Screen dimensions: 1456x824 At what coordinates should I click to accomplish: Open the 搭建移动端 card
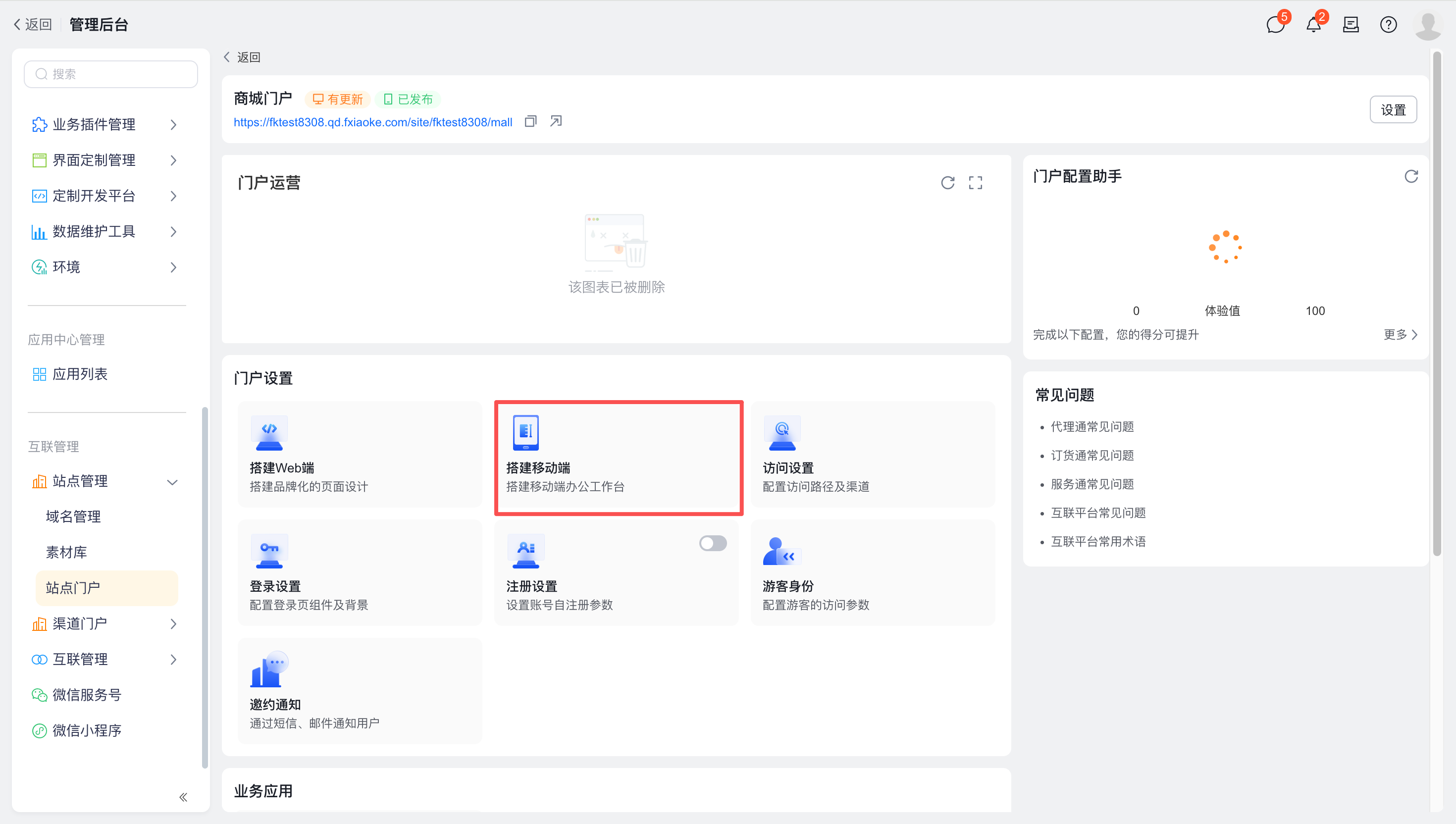tap(618, 457)
